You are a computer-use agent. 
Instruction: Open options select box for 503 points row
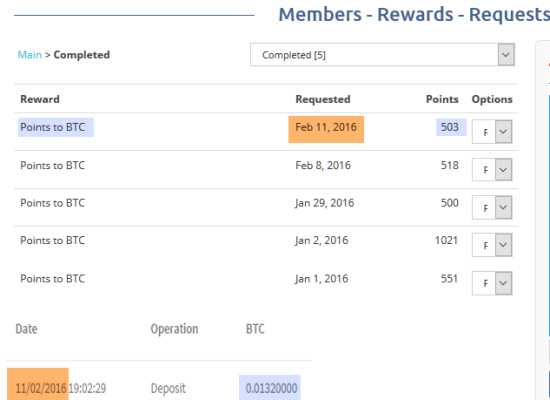(x=492, y=132)
